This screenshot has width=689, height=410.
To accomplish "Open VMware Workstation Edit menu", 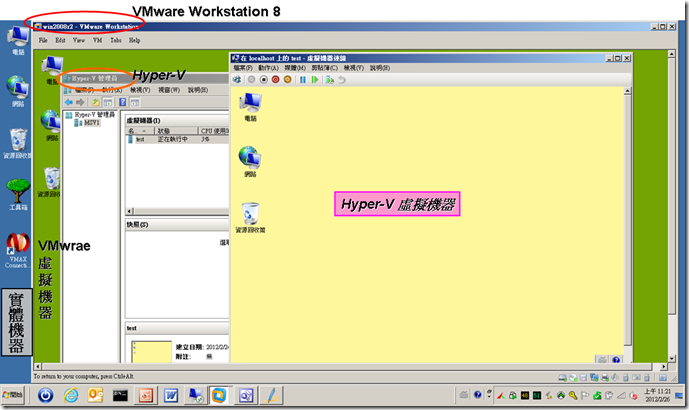I will click(x=60, y=40).
